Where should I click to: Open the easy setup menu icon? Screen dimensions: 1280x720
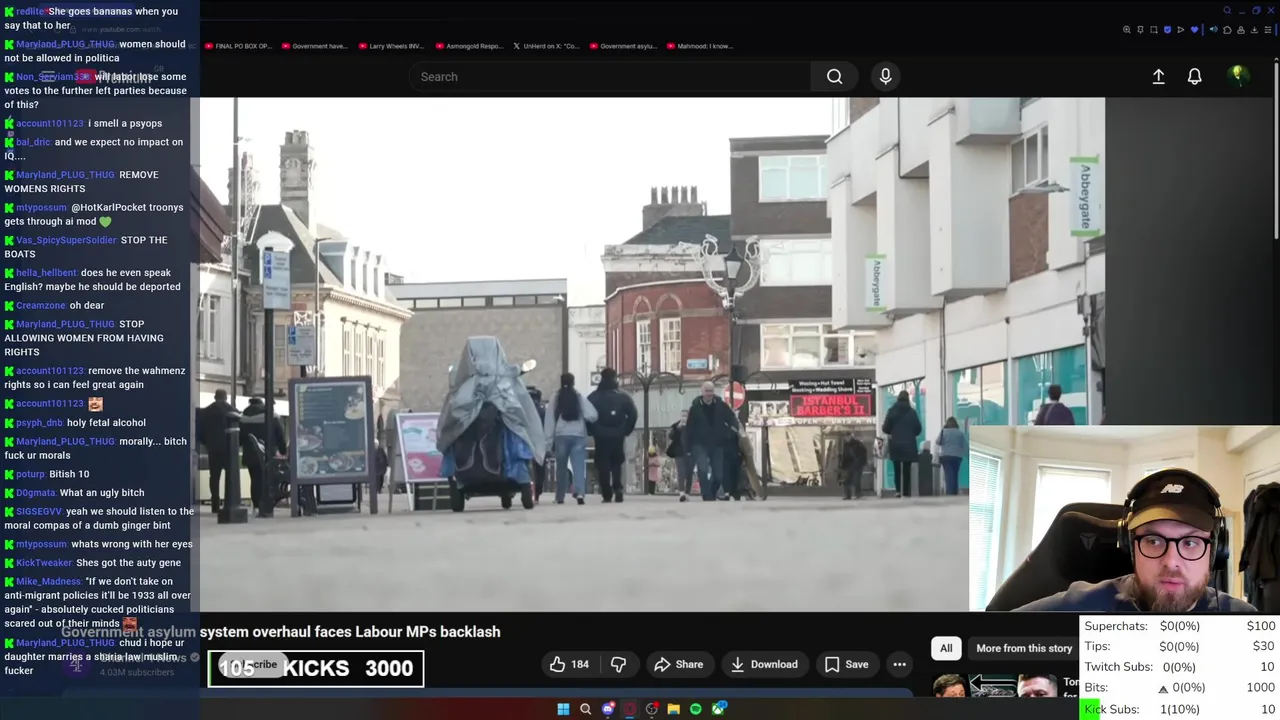click(1268, 30)
